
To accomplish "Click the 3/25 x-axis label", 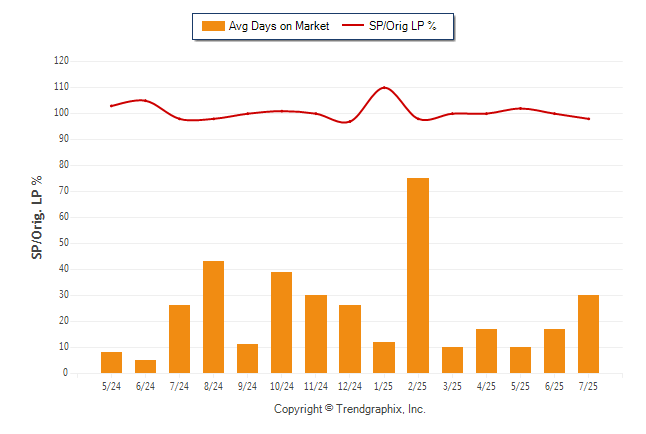I will coord(452,386).
